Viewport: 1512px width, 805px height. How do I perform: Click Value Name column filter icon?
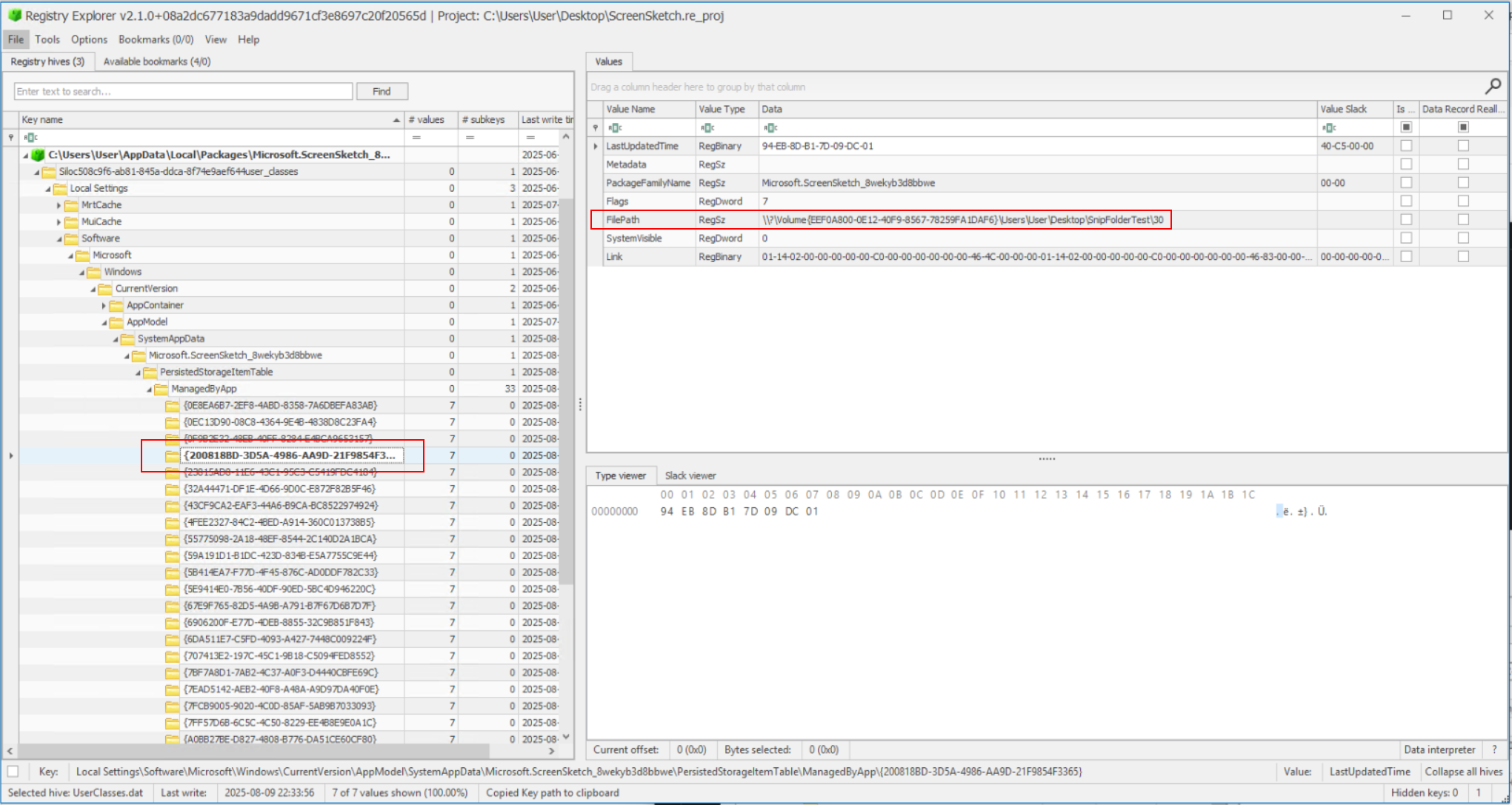click(615, 128)
